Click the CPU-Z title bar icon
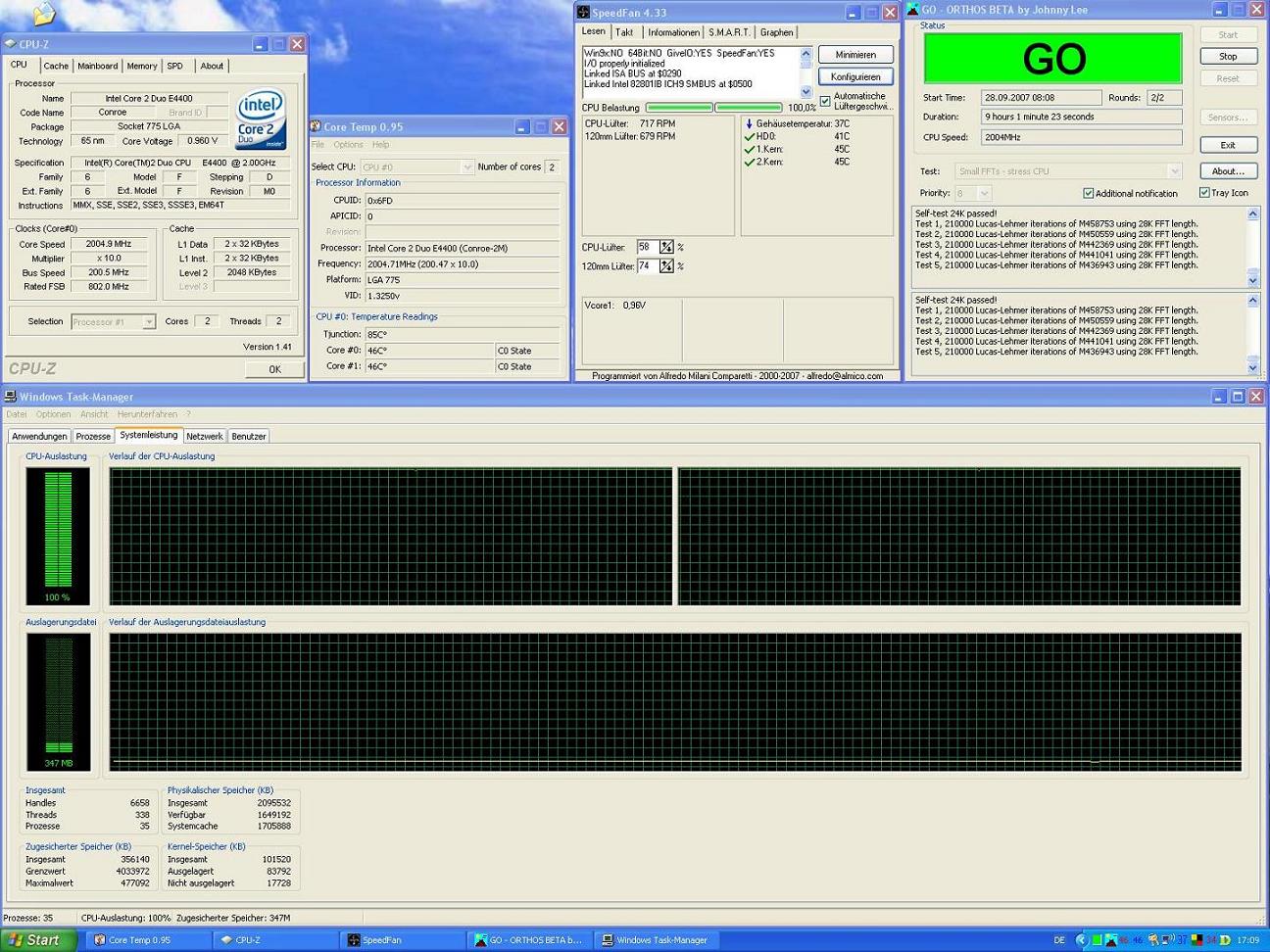The image size is (1270, 952). pos(10,44)
